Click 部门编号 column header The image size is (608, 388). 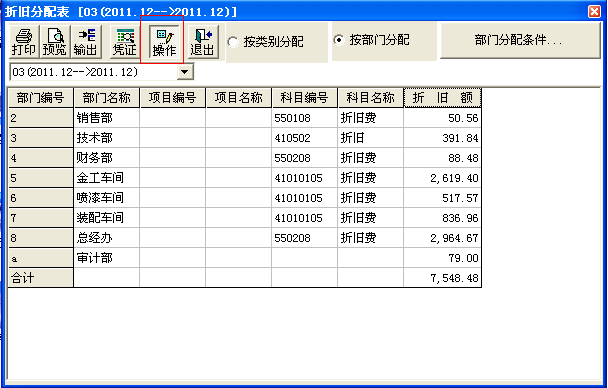point(41,98)
